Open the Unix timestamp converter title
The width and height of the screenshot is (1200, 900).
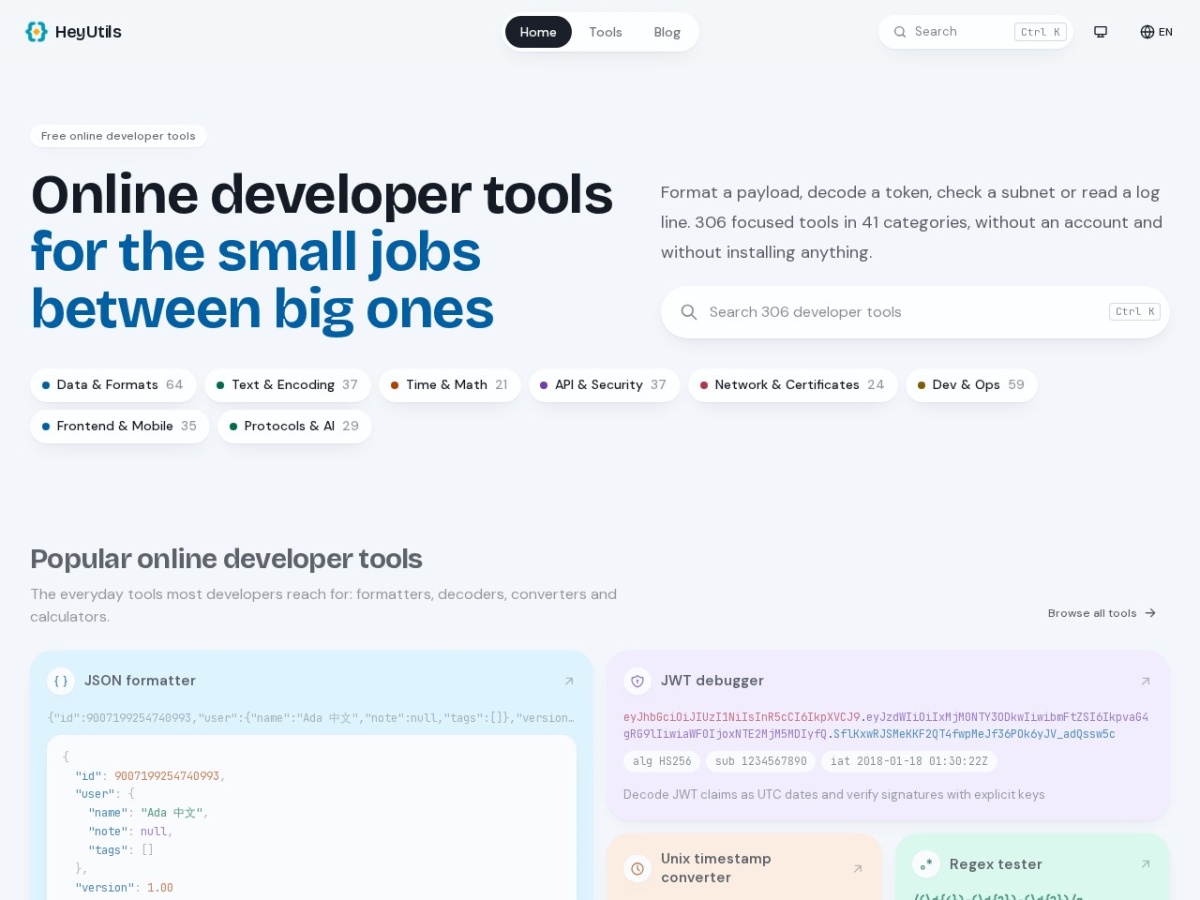[716, 868]
